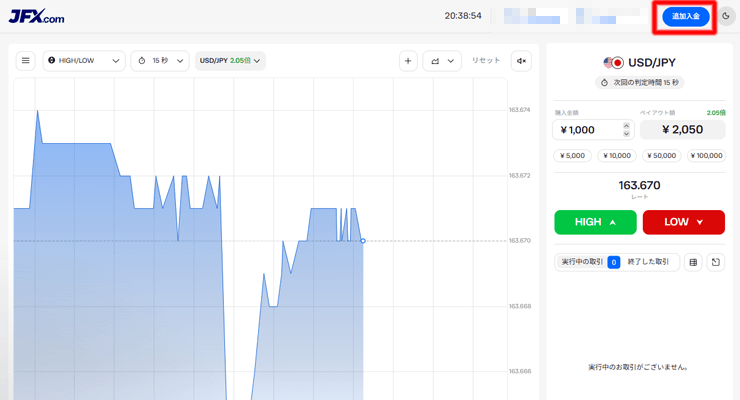Click the plus icon to add a chart
740x400 pixels.
pyautogui.click(x=408, y=61)
